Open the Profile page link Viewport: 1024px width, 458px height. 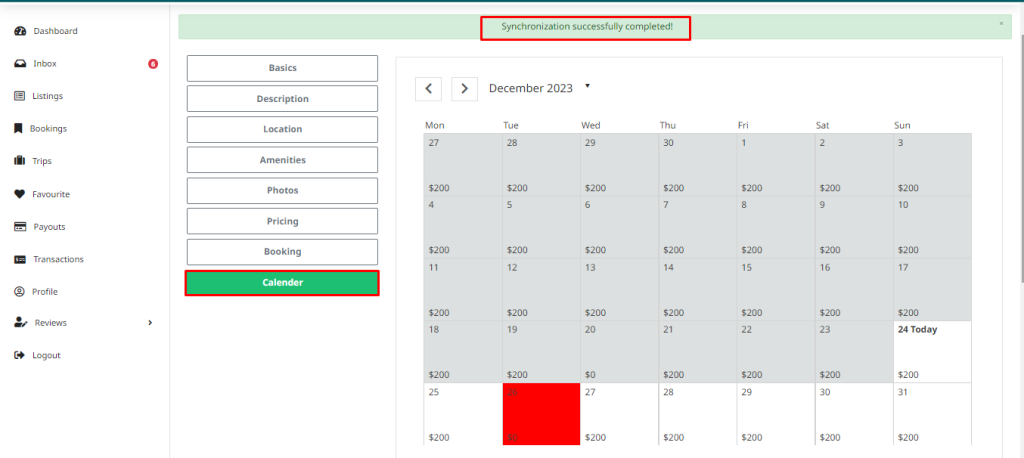pyautogui.click(x=45, y=292)
